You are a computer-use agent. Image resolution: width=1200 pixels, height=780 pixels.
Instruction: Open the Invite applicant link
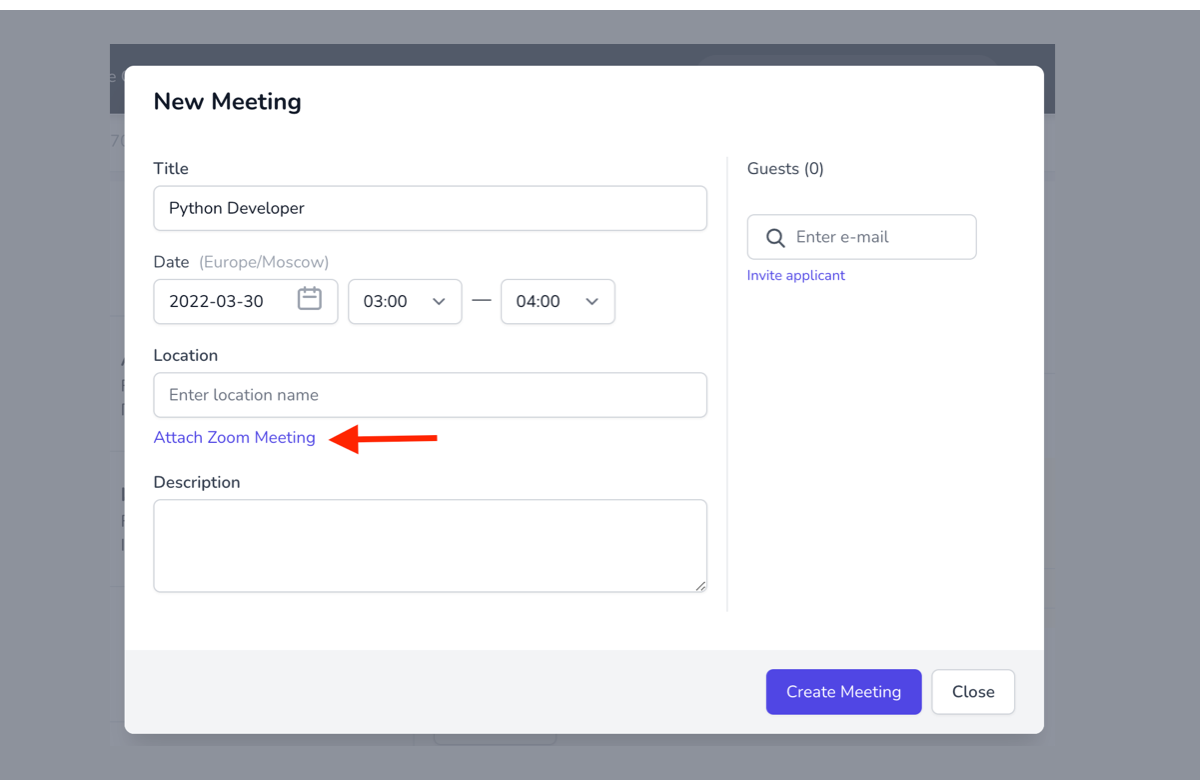pos(796,275)
